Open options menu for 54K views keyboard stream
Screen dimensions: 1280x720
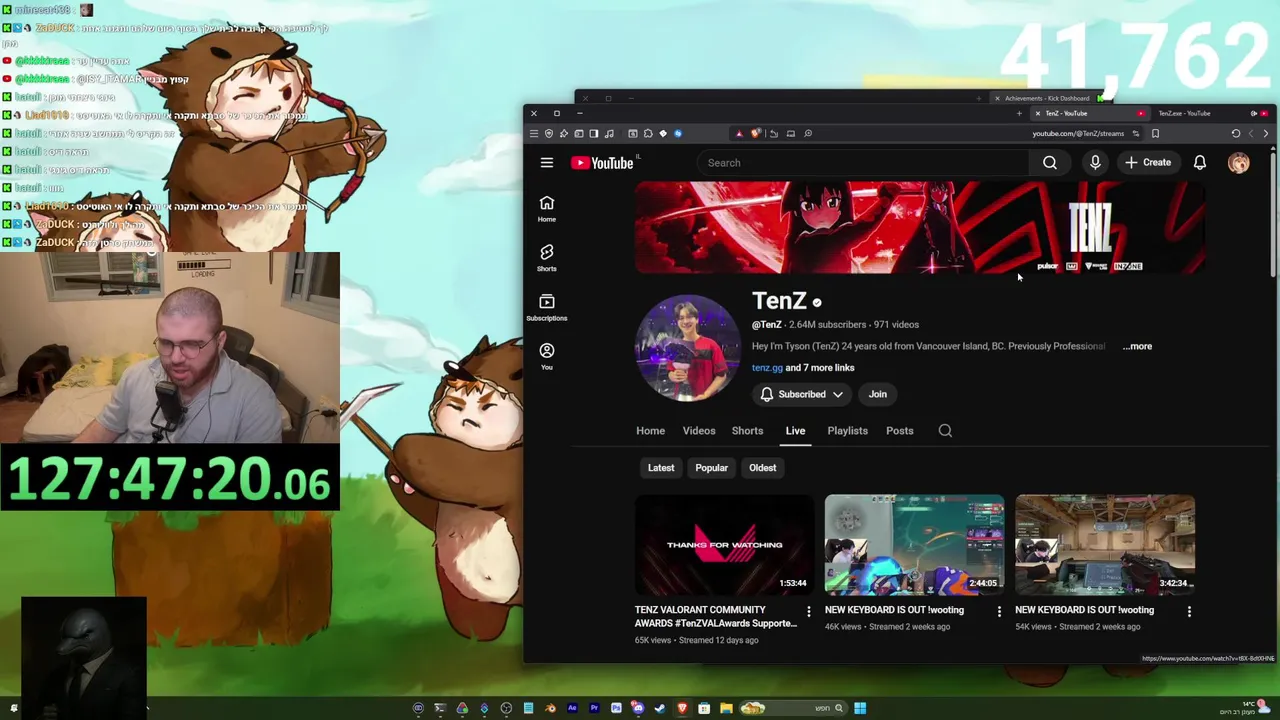point(1189,611)
